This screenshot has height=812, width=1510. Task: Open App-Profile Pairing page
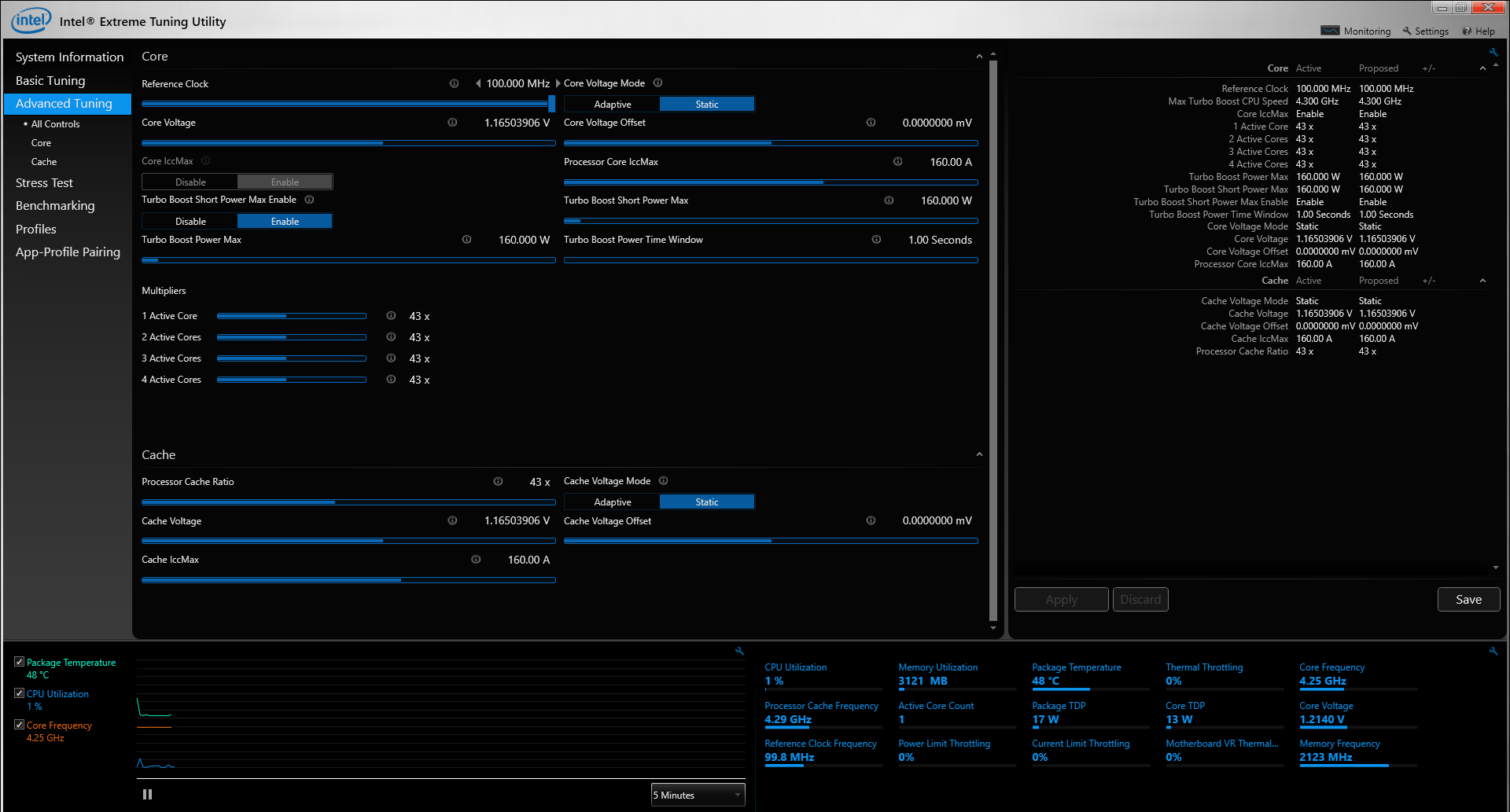point(68,252)
